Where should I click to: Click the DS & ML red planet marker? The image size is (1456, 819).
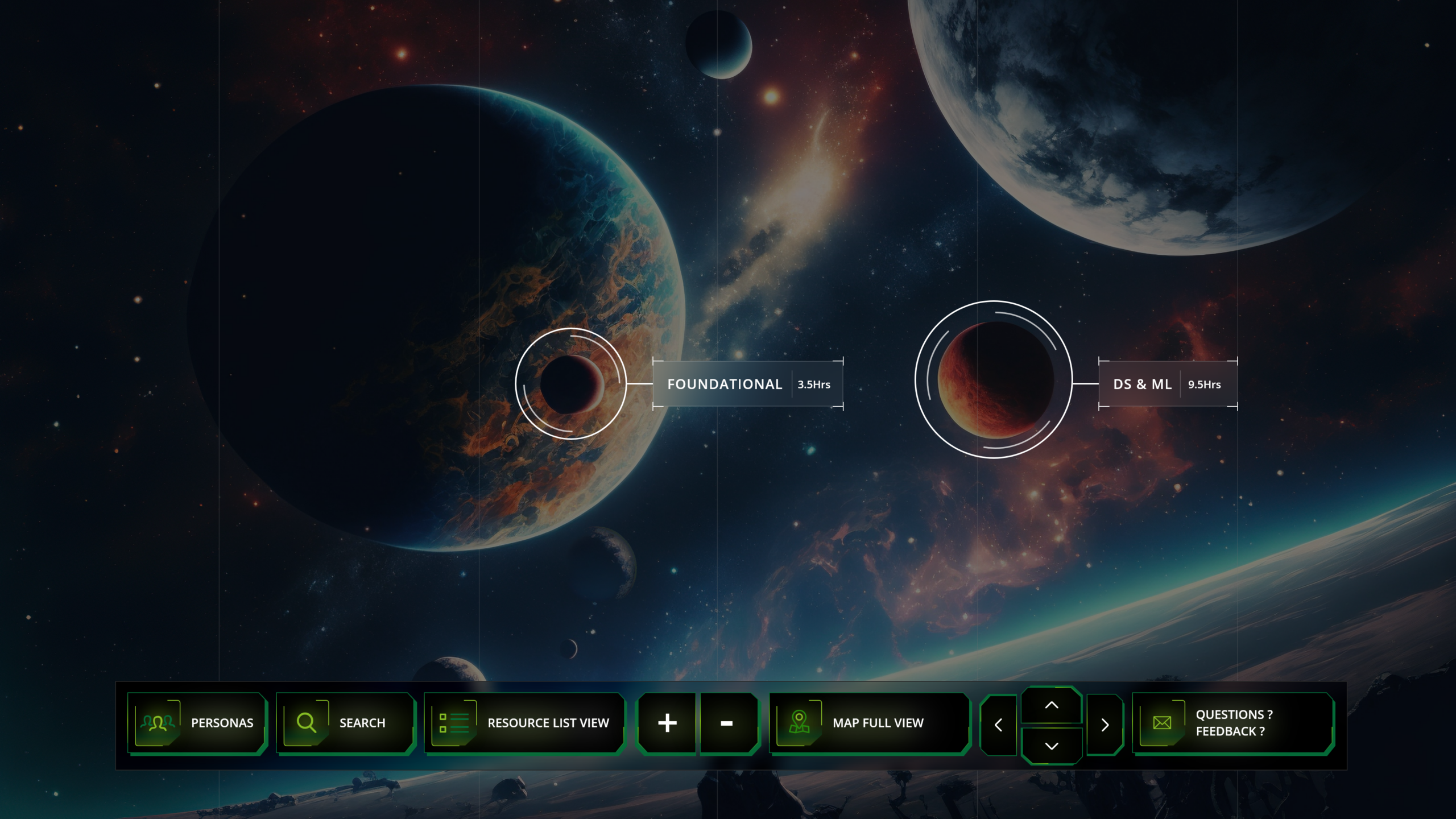point(994,379)
